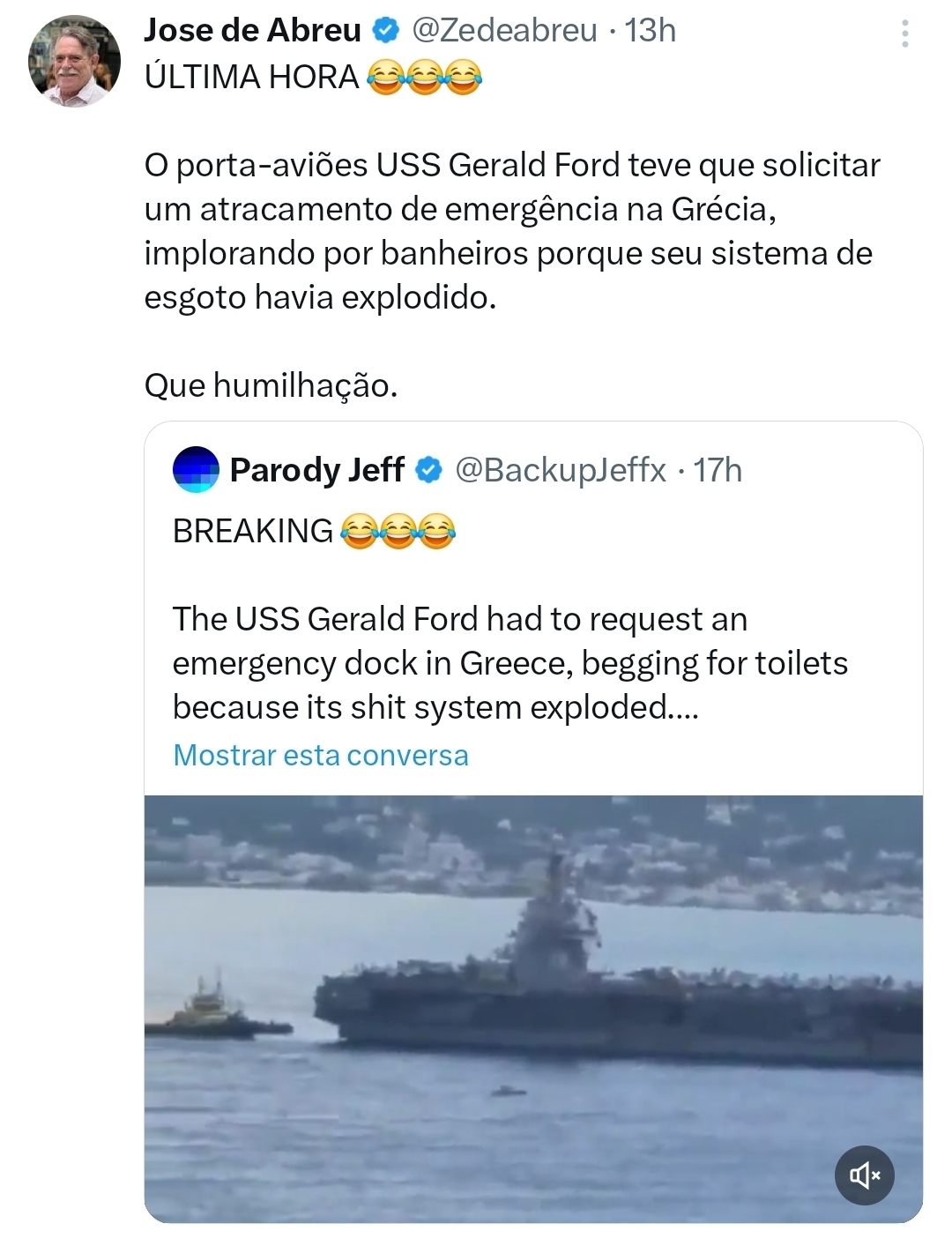Open the @Zedeabreu handle

(505, 31)
